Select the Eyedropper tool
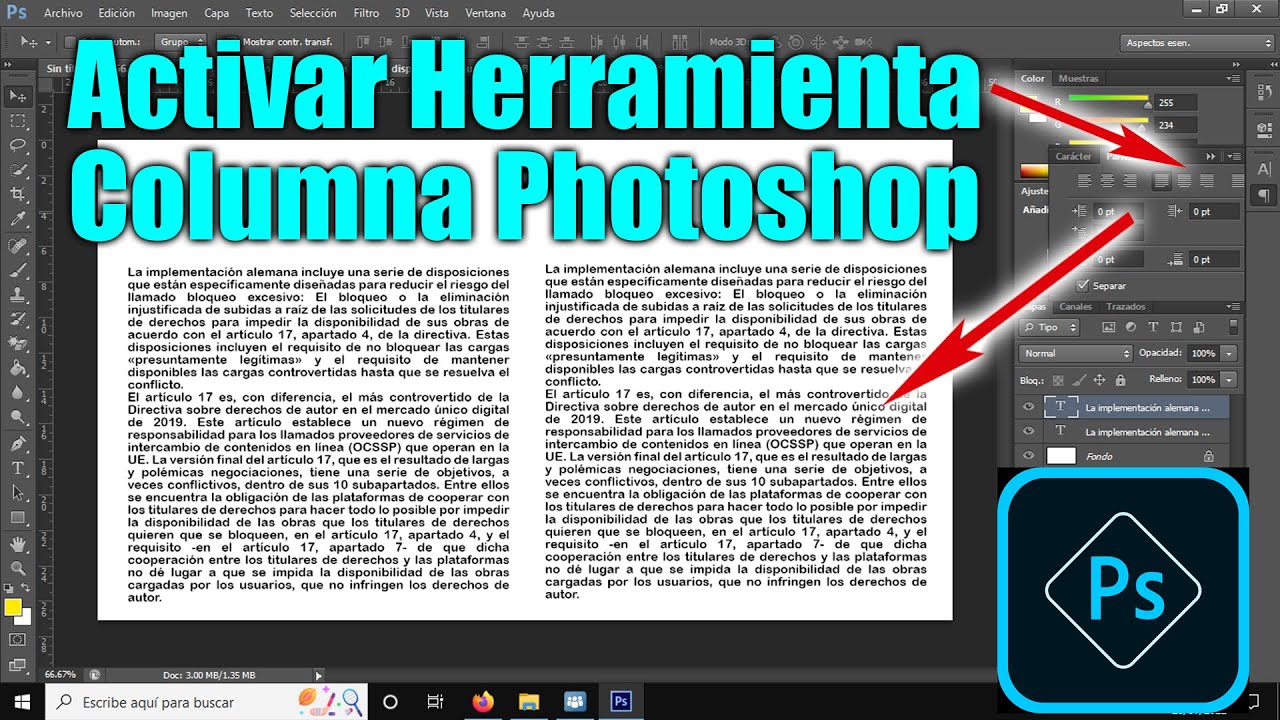 pyautogui.click(x=18, y=219)
